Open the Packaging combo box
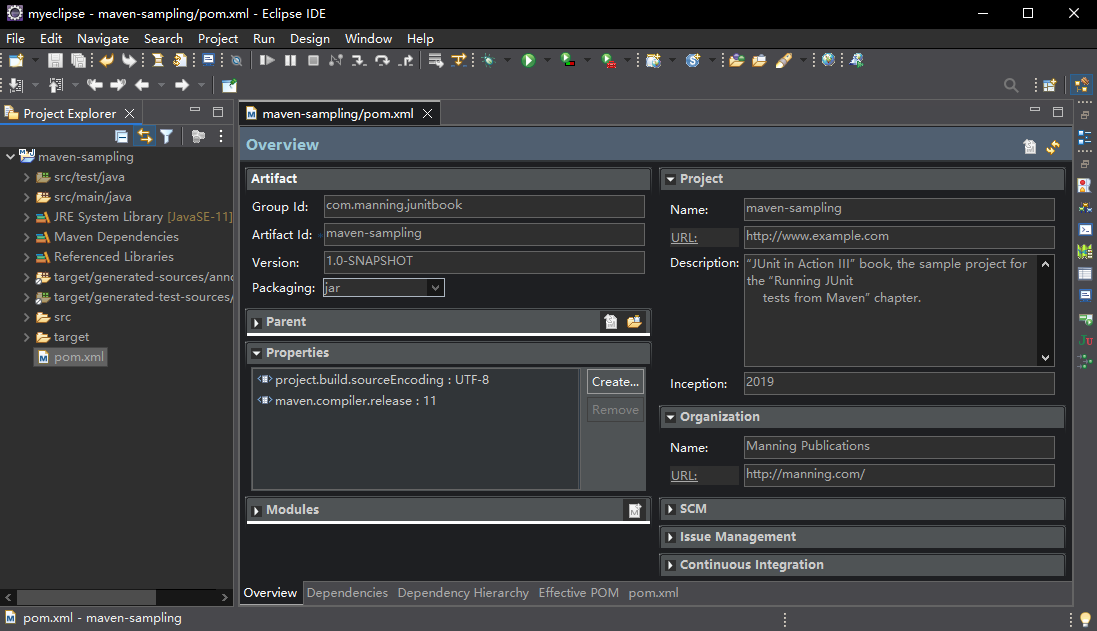The image size is (1097, 631). (x=383, y=288)
